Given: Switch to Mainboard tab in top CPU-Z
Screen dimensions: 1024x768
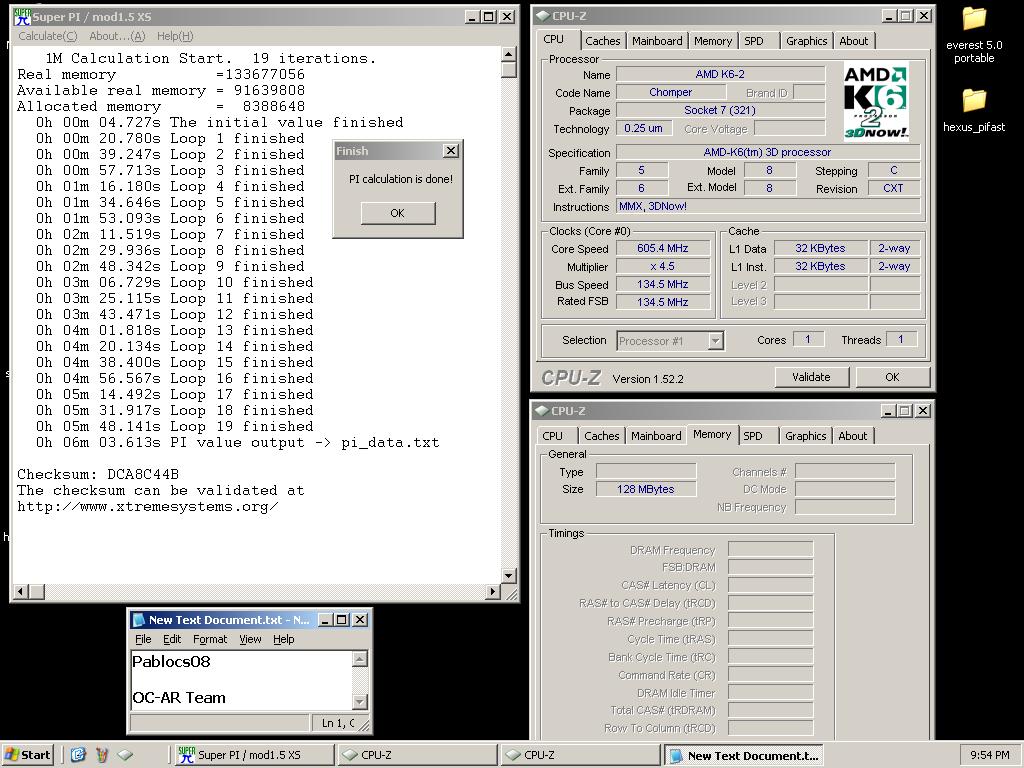Looking at the screenshot, I should tap(657, 41).
